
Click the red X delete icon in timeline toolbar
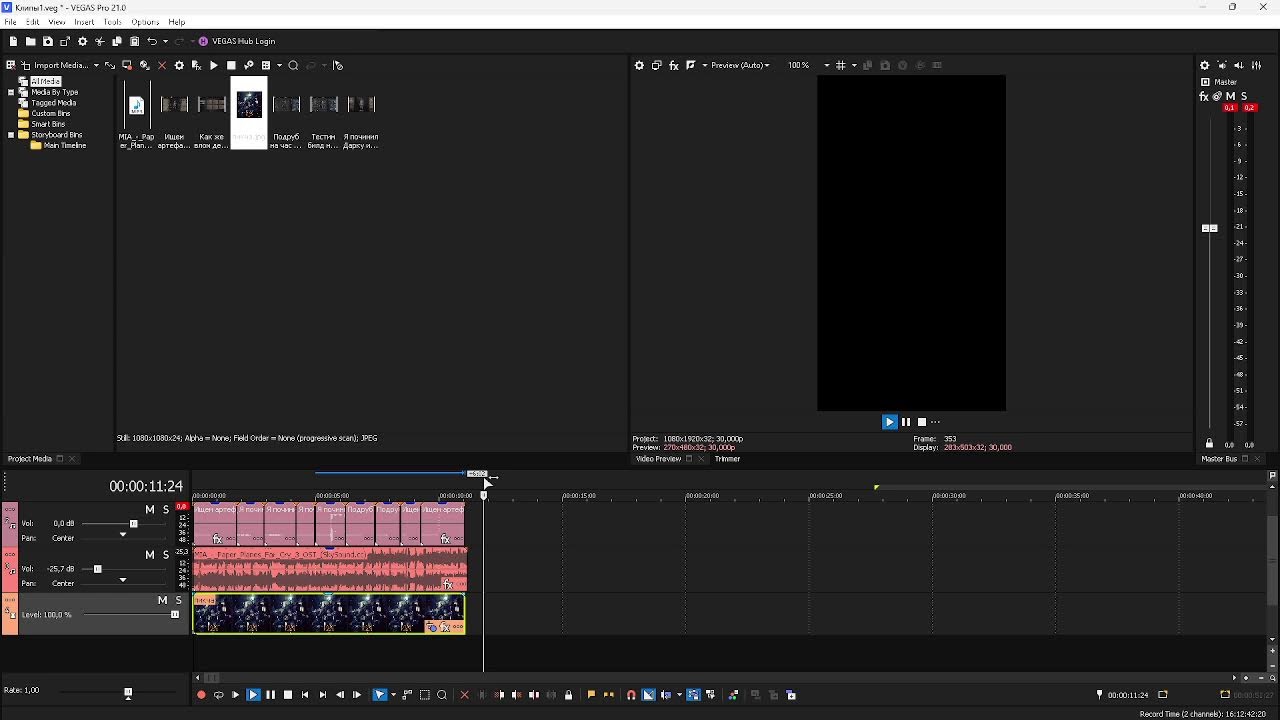pyautogui.click(x=464, y=695)
